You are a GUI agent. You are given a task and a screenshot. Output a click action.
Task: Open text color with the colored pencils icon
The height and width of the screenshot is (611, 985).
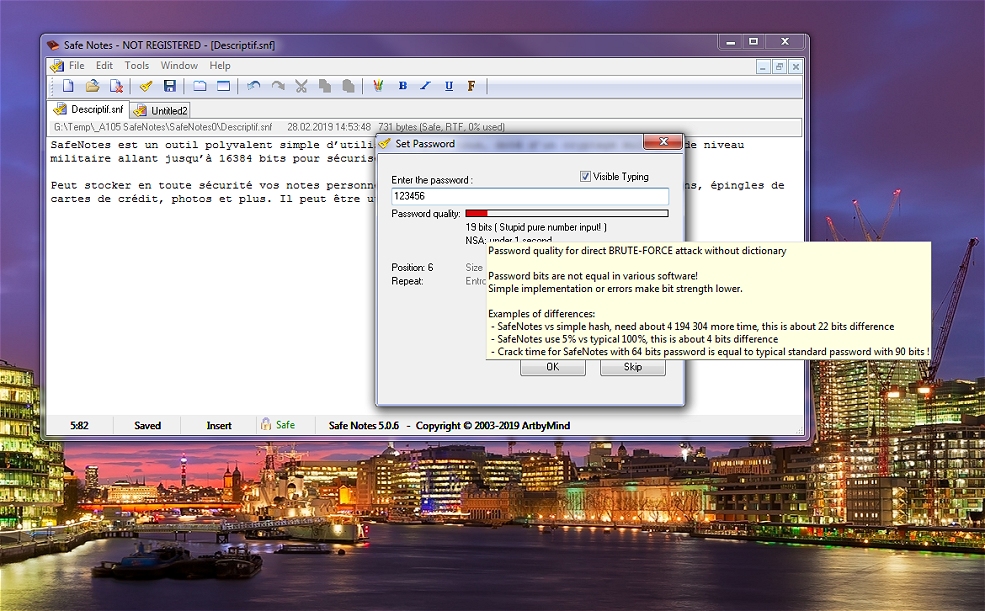point(378,86)
